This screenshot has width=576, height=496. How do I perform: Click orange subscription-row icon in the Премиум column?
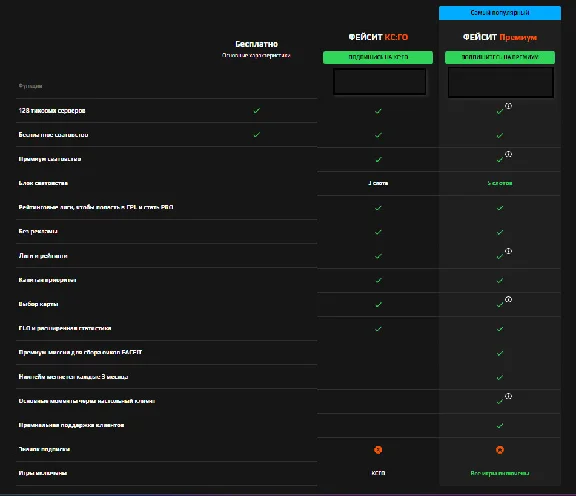pyautogui.click(x=500, y=450)
